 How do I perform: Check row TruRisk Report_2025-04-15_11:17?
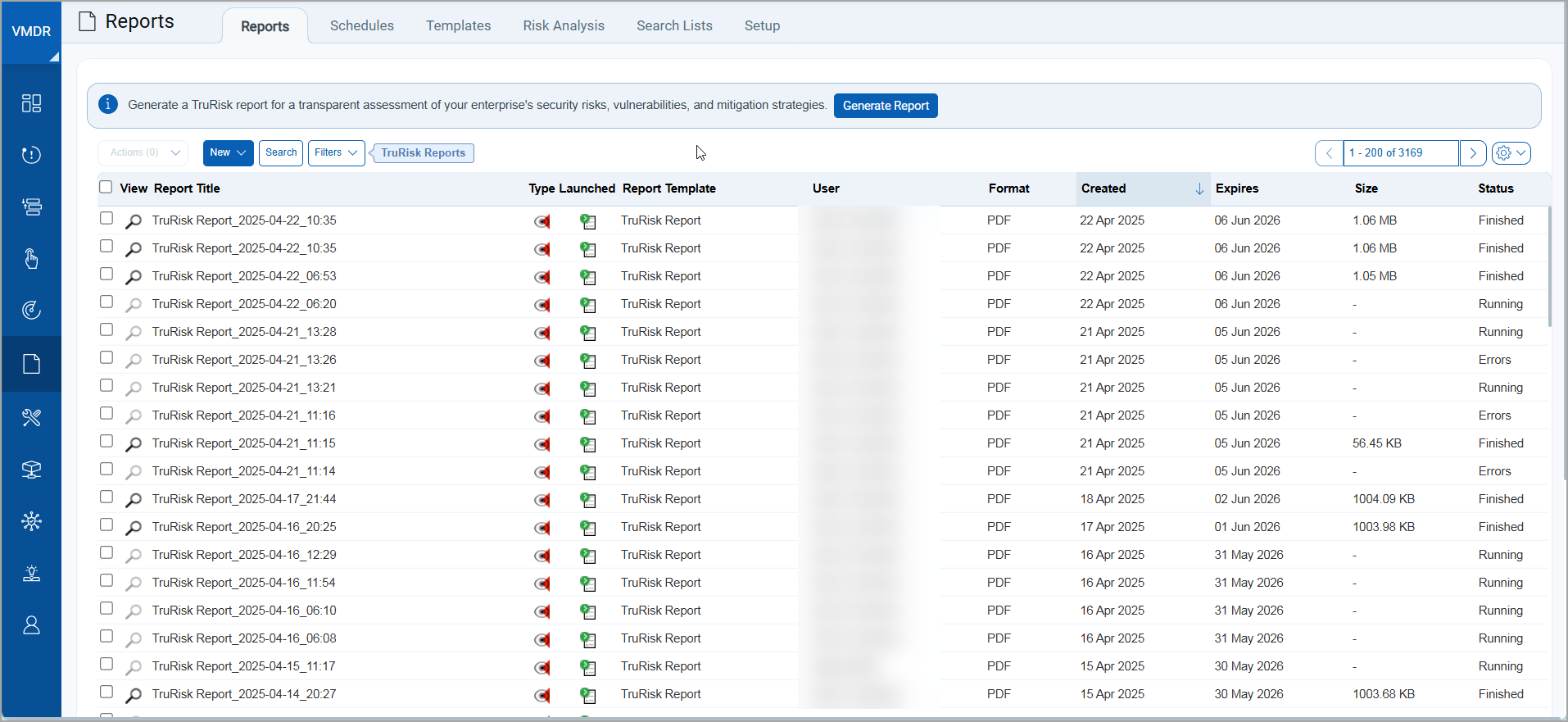[106, 664]
